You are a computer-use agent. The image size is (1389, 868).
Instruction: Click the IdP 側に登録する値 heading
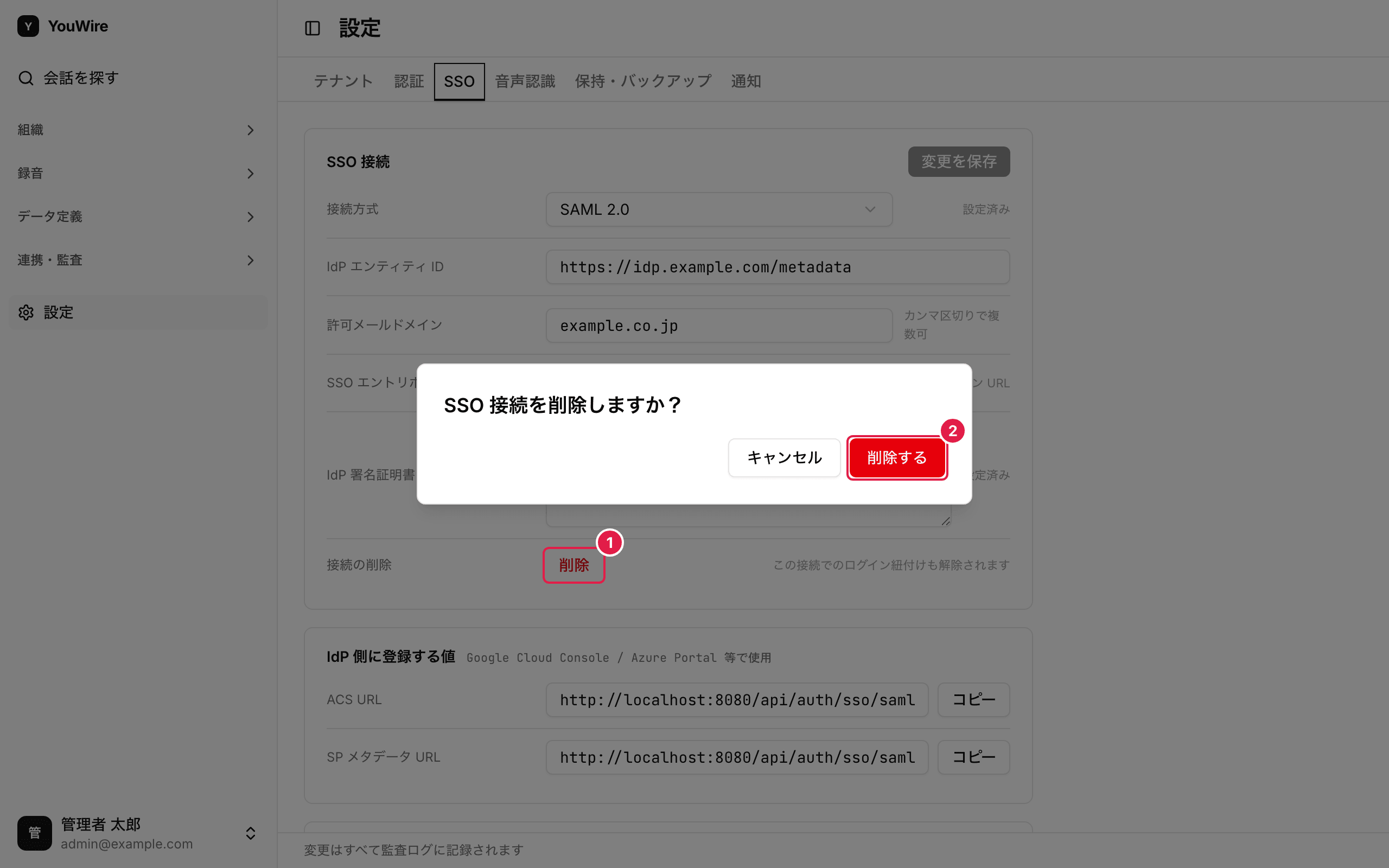391,657
